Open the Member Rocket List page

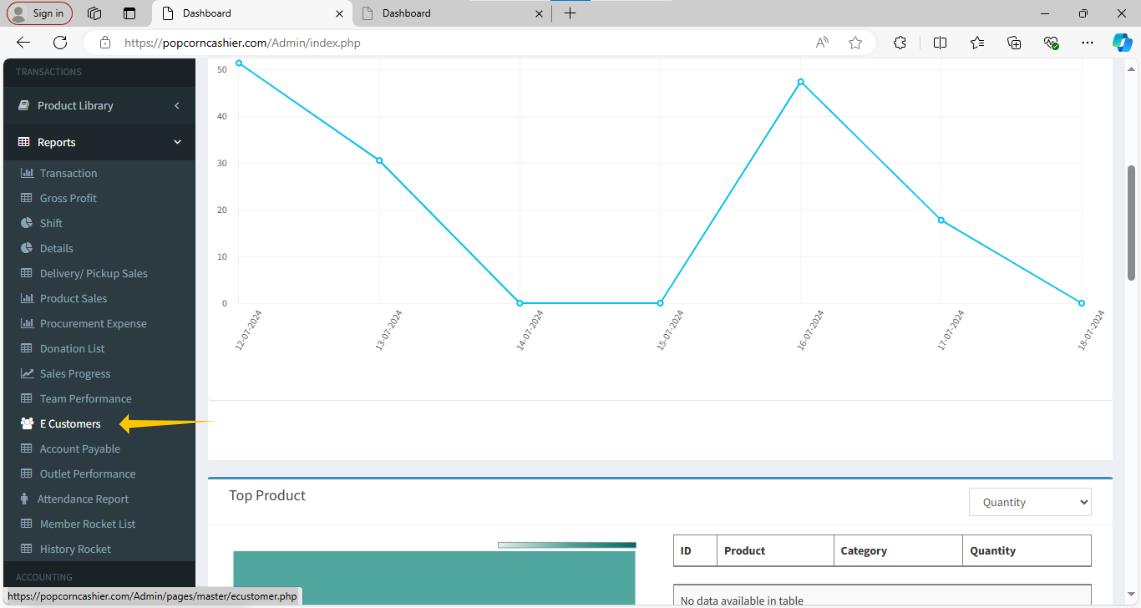click(87, 524)
